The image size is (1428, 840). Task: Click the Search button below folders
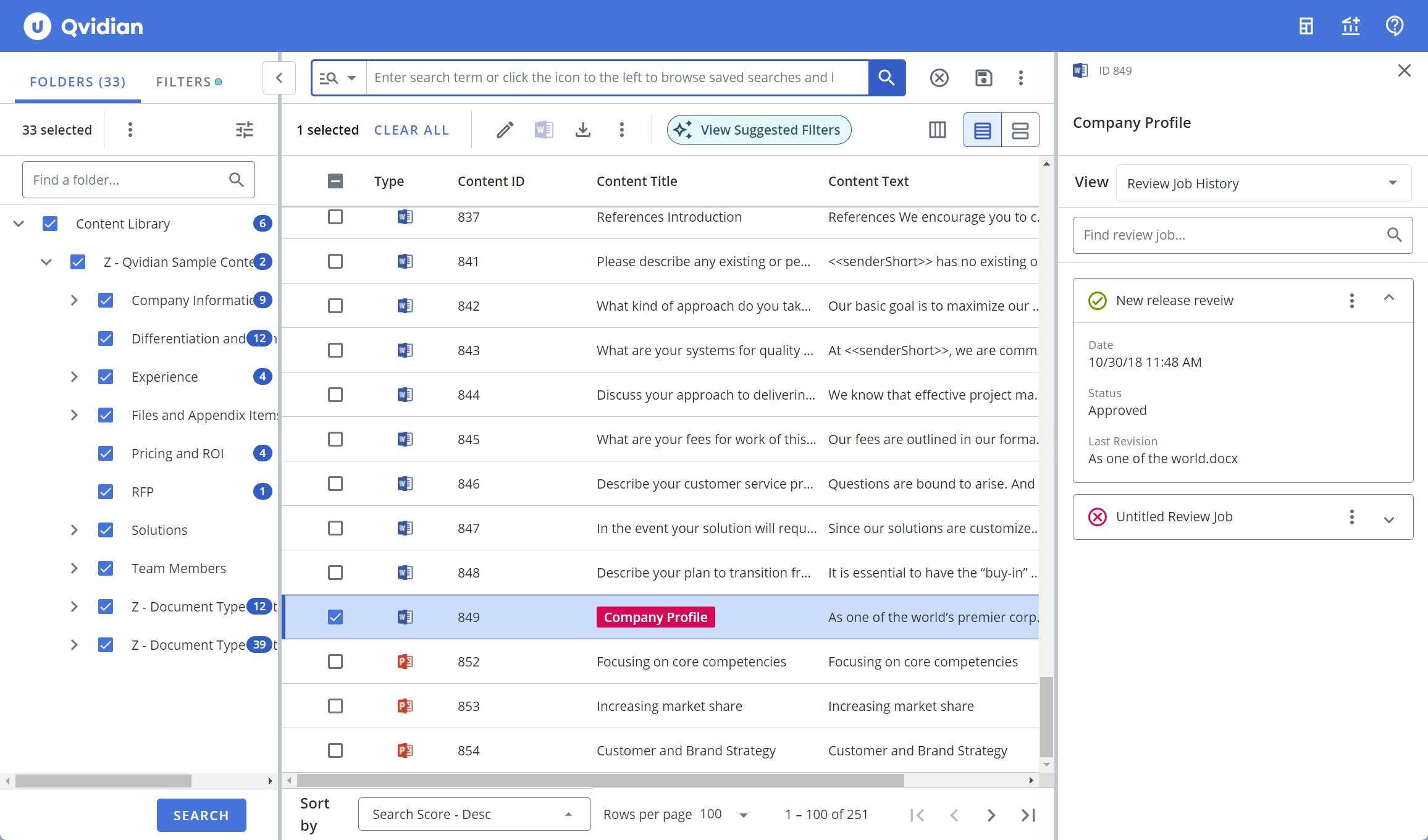(201, 815)
